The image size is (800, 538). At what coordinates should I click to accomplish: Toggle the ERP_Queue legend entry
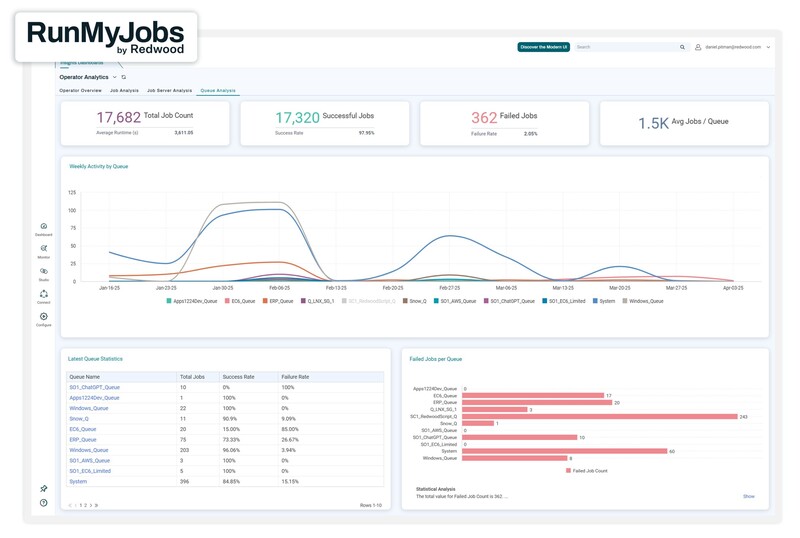279,301
